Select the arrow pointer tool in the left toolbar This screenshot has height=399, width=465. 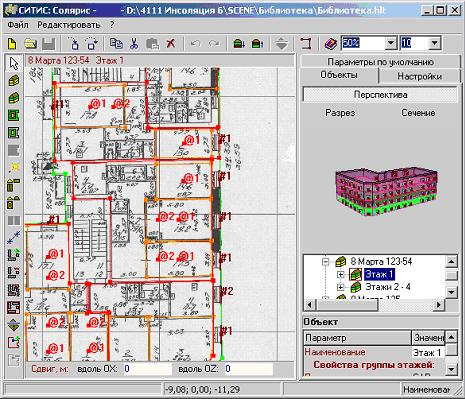[14, 63]
